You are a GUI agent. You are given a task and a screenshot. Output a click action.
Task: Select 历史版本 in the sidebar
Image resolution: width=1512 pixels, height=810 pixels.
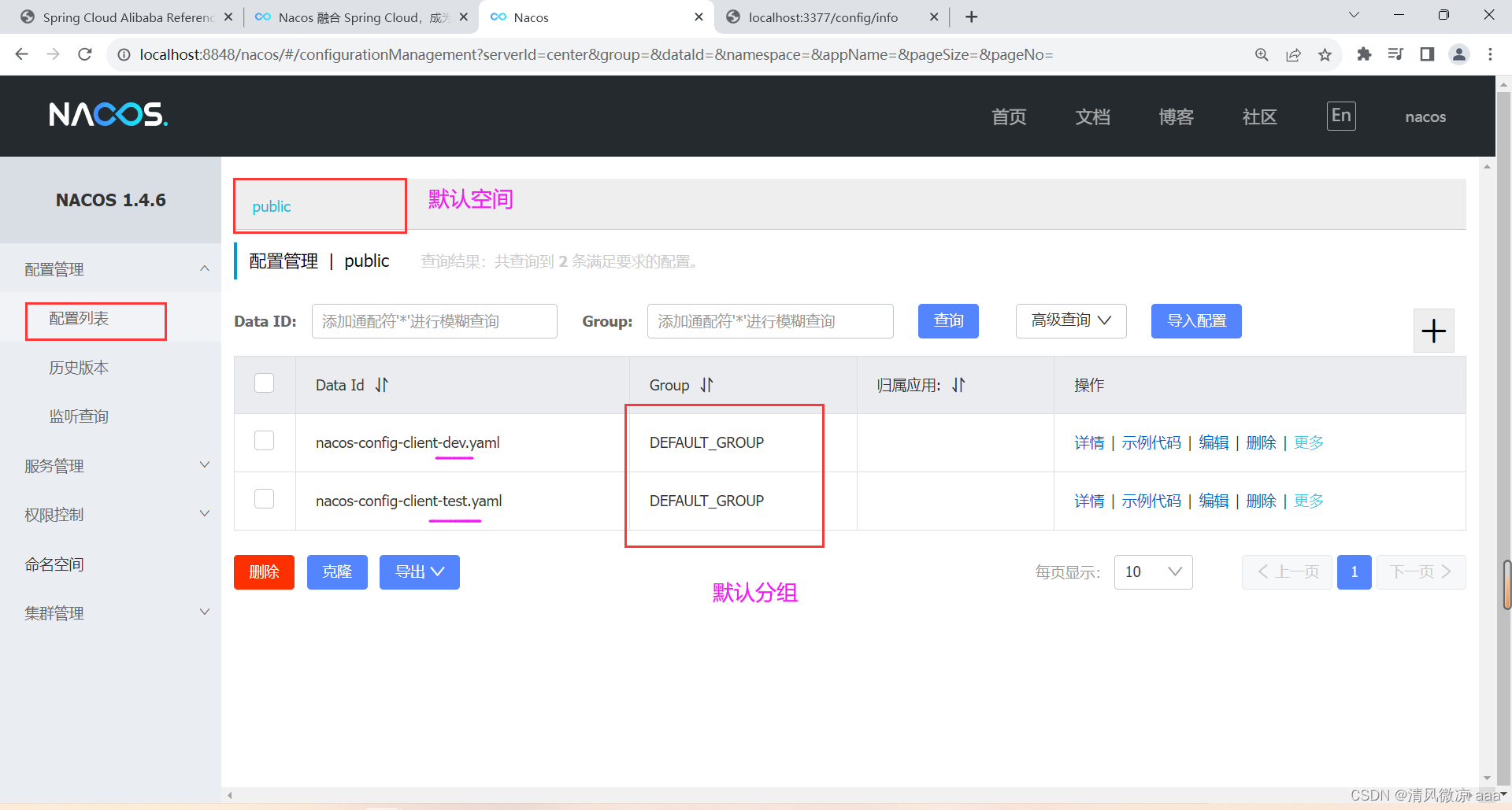[x=79, y=368]
